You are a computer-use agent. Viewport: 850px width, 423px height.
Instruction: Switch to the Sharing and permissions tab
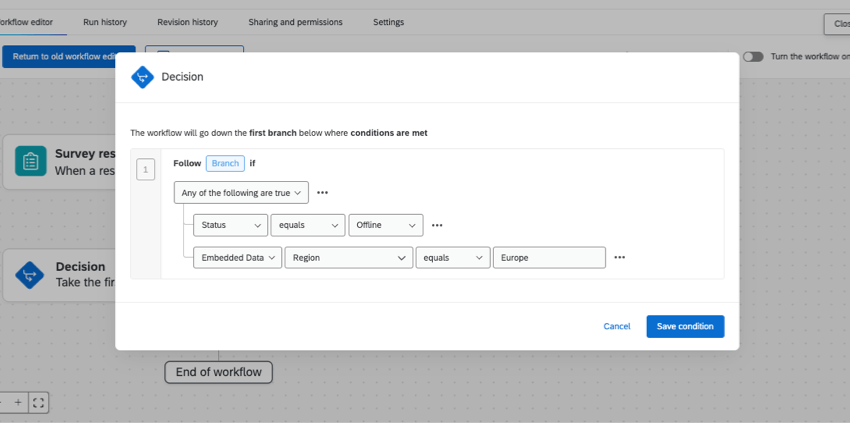coord(295,22)
